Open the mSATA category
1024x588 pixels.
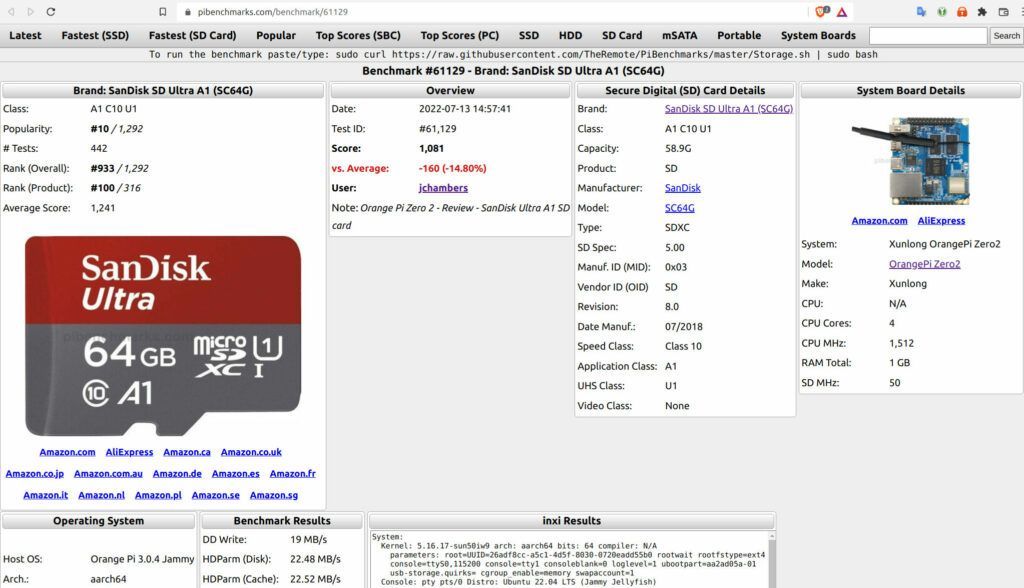[x=680, y=35]
